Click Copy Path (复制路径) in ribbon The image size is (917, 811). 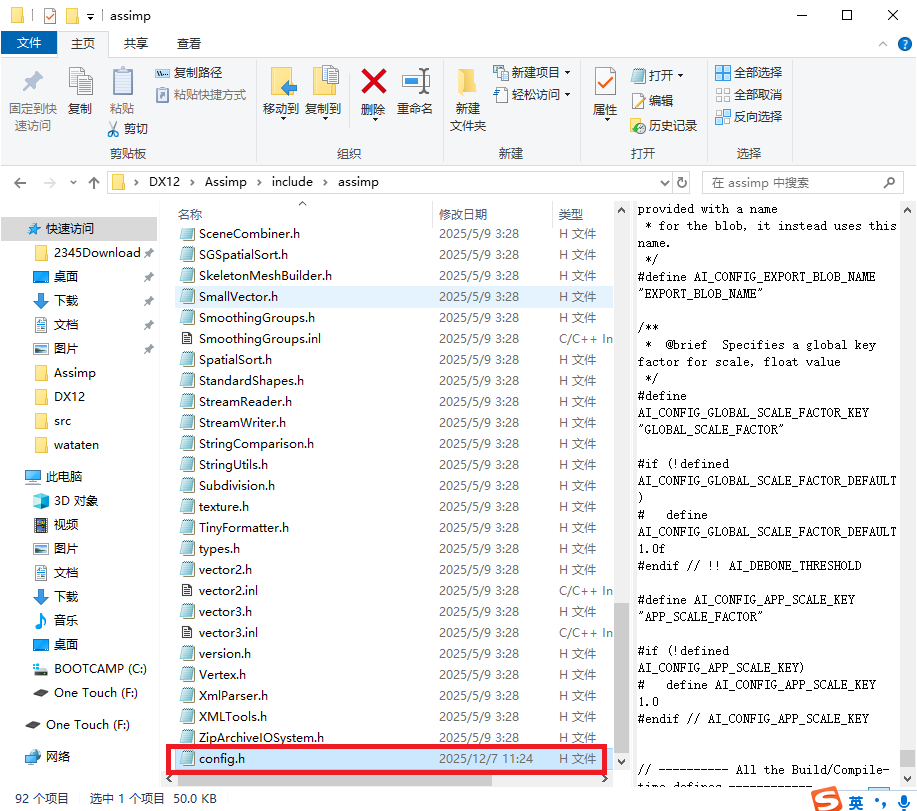(x=189, y=73)
